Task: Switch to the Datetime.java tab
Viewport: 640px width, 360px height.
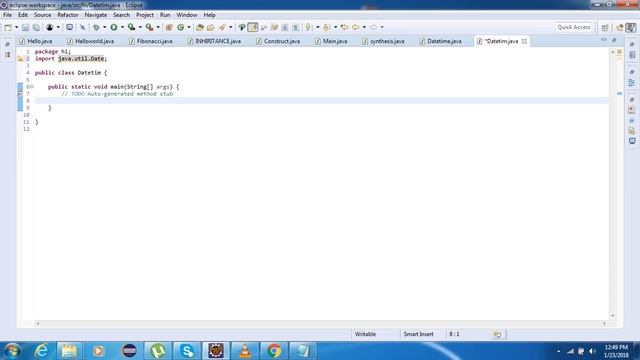Action: [441, 41]
